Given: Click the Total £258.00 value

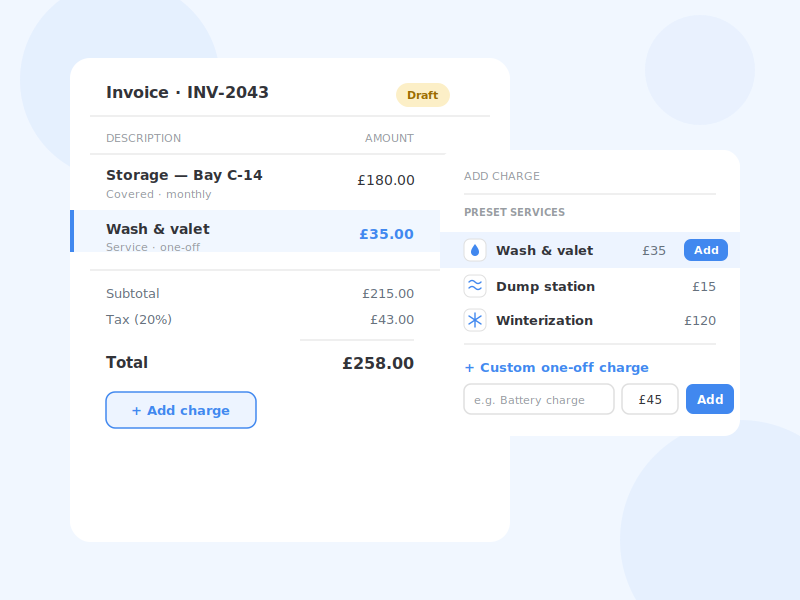Looking at the screenshot, I should (x=378, y=363).
